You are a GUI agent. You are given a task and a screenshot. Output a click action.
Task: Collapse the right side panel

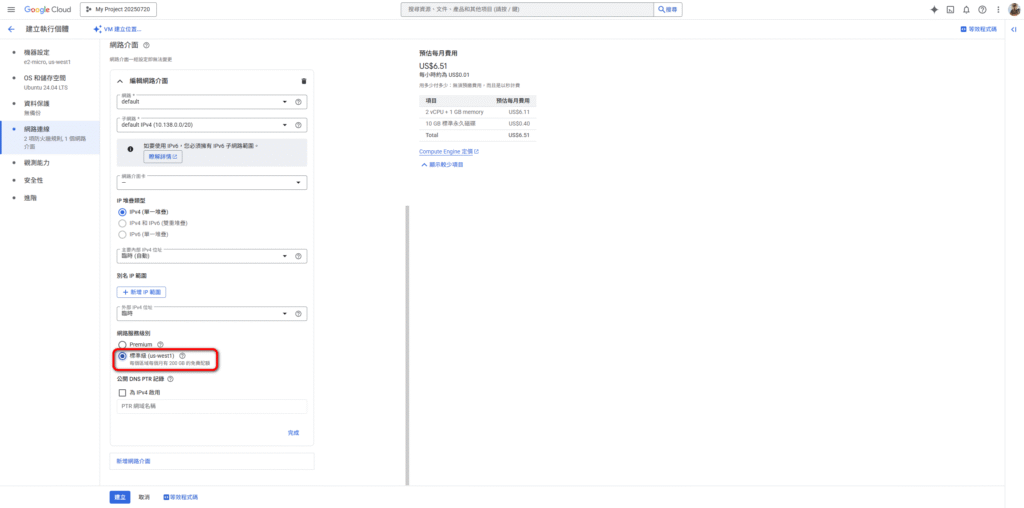1015,30
